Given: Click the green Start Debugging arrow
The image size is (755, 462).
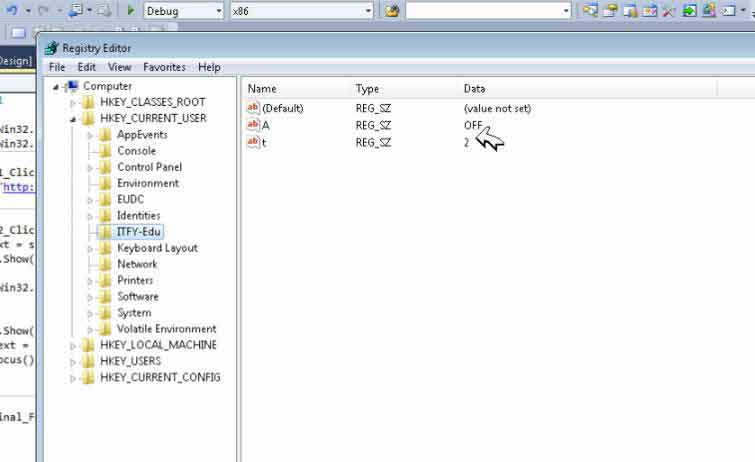Looking at the screenshot, I should tap(132, 11).
